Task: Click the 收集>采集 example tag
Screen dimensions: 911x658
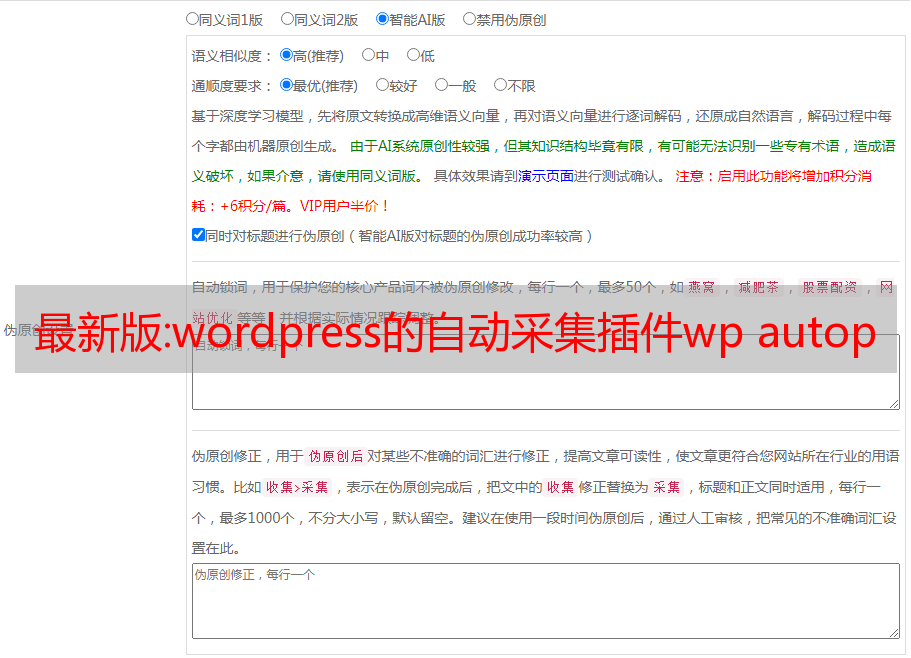Action: (x=297, y=487)
